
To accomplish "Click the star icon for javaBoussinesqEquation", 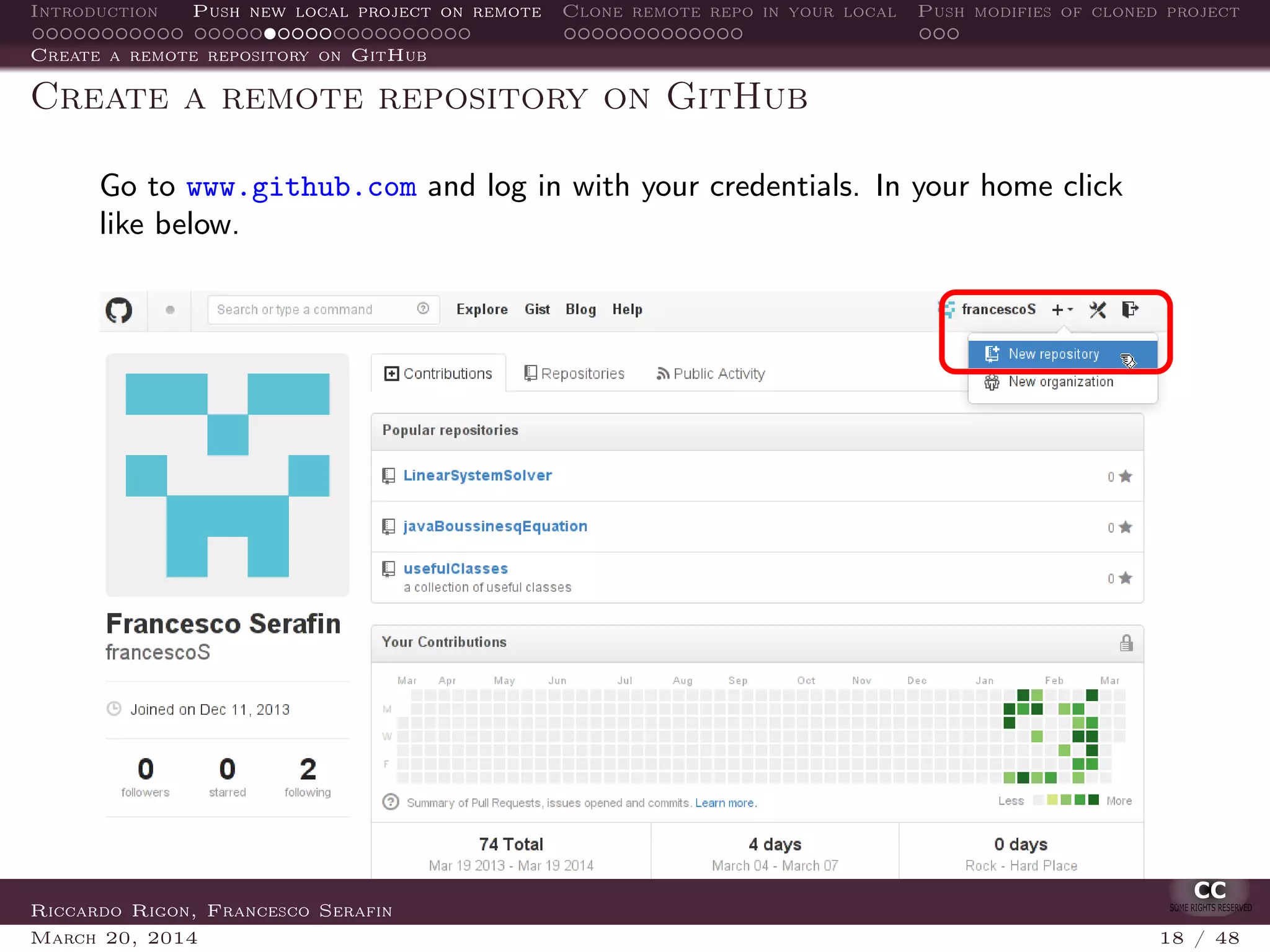I will pyautogui.click(x=1126, y=527).
